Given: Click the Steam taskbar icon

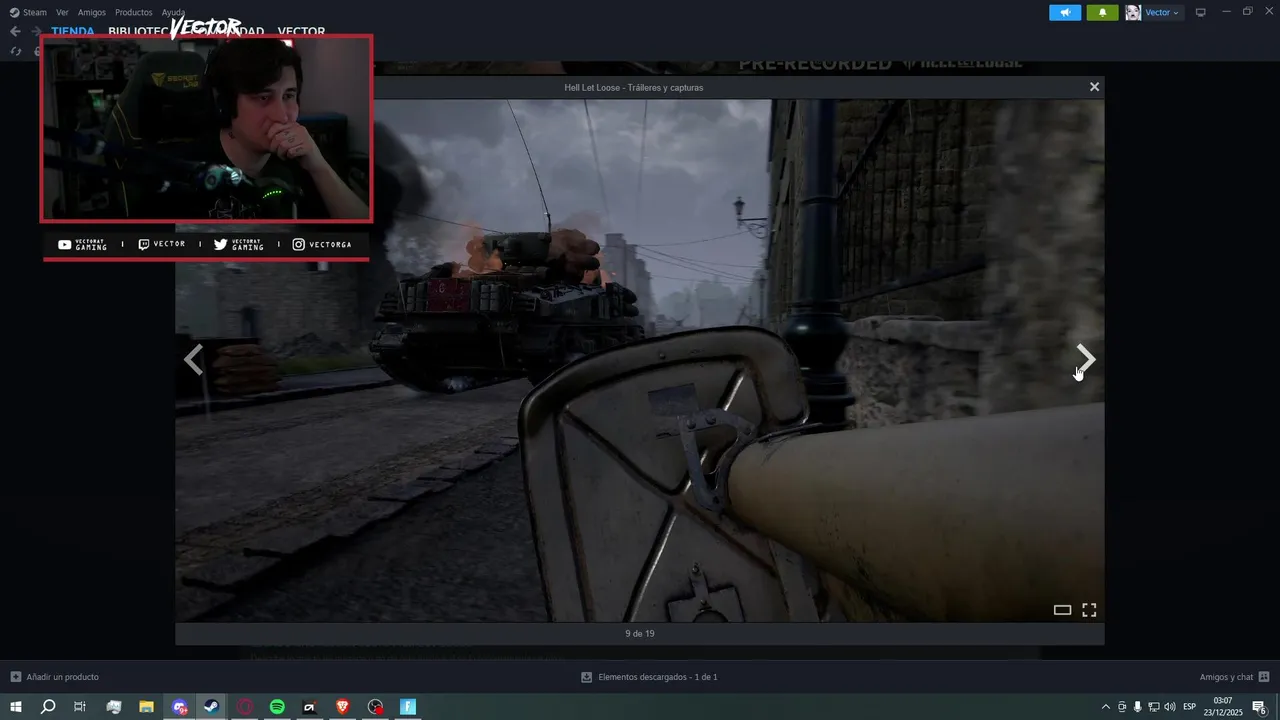Looking at the screenshot, I should click(x=212, y=707).
